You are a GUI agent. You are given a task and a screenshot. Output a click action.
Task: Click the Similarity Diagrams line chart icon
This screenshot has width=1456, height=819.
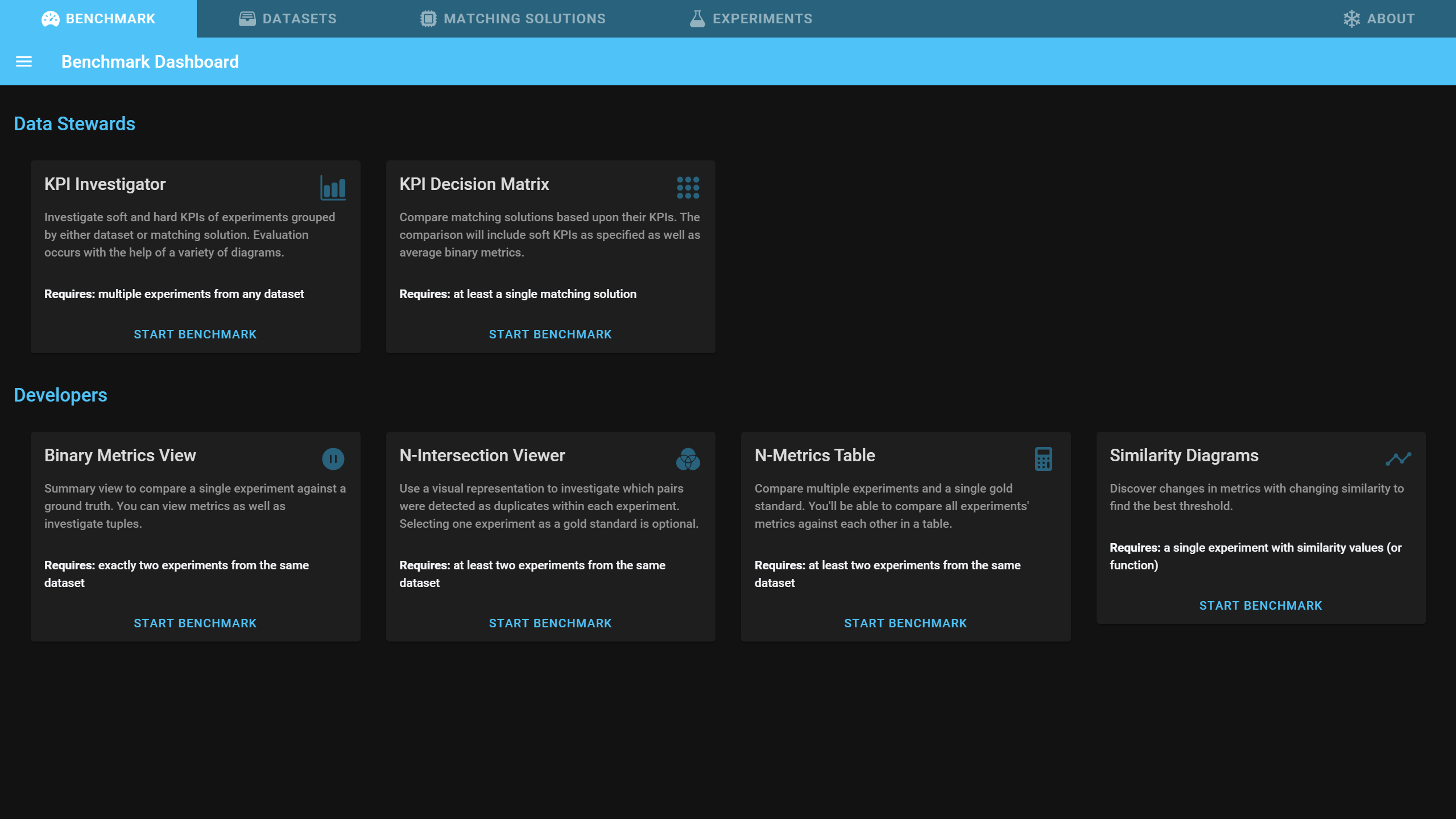[x=1398, y=458]
